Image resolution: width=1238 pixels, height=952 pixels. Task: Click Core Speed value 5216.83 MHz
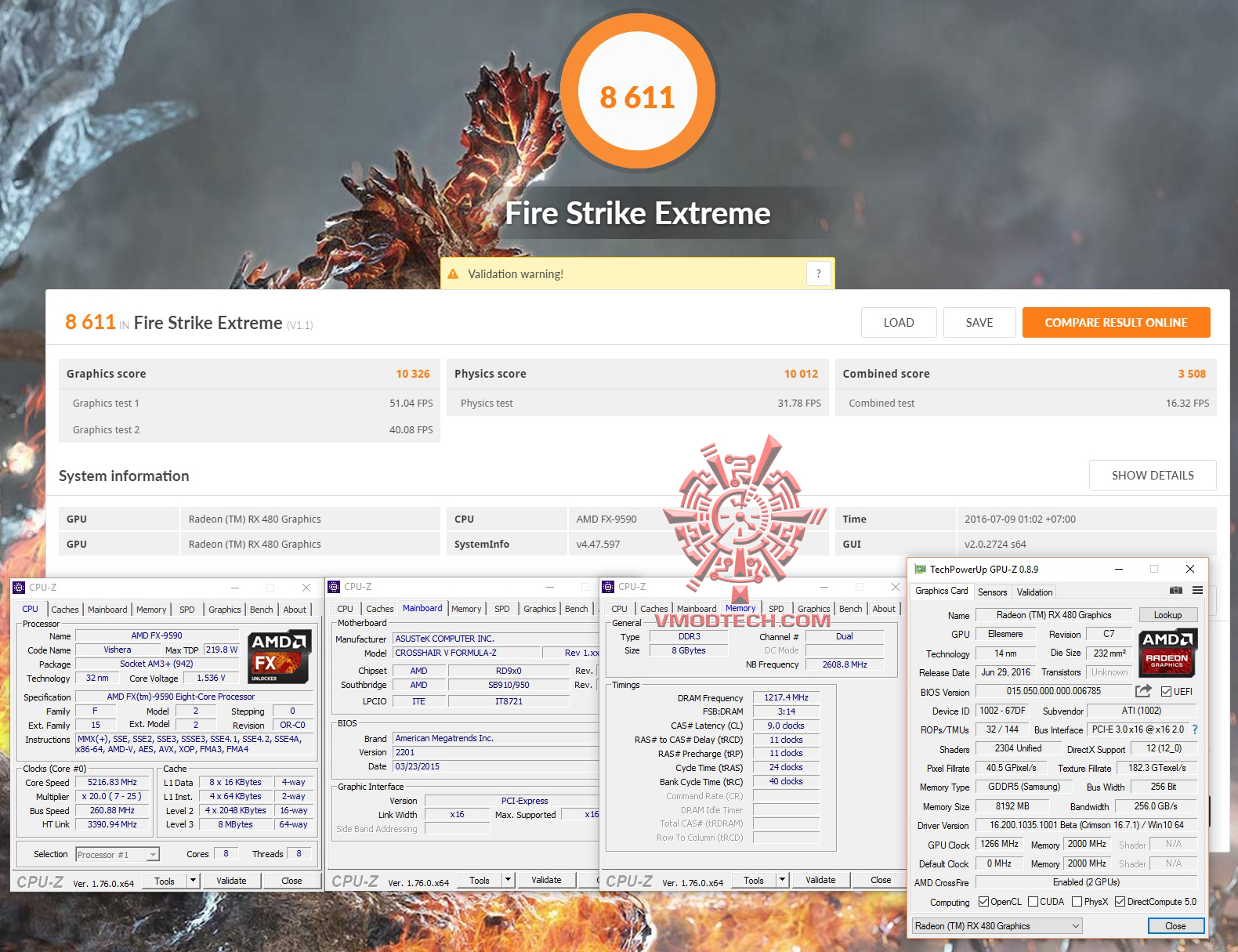coord(112,782)
